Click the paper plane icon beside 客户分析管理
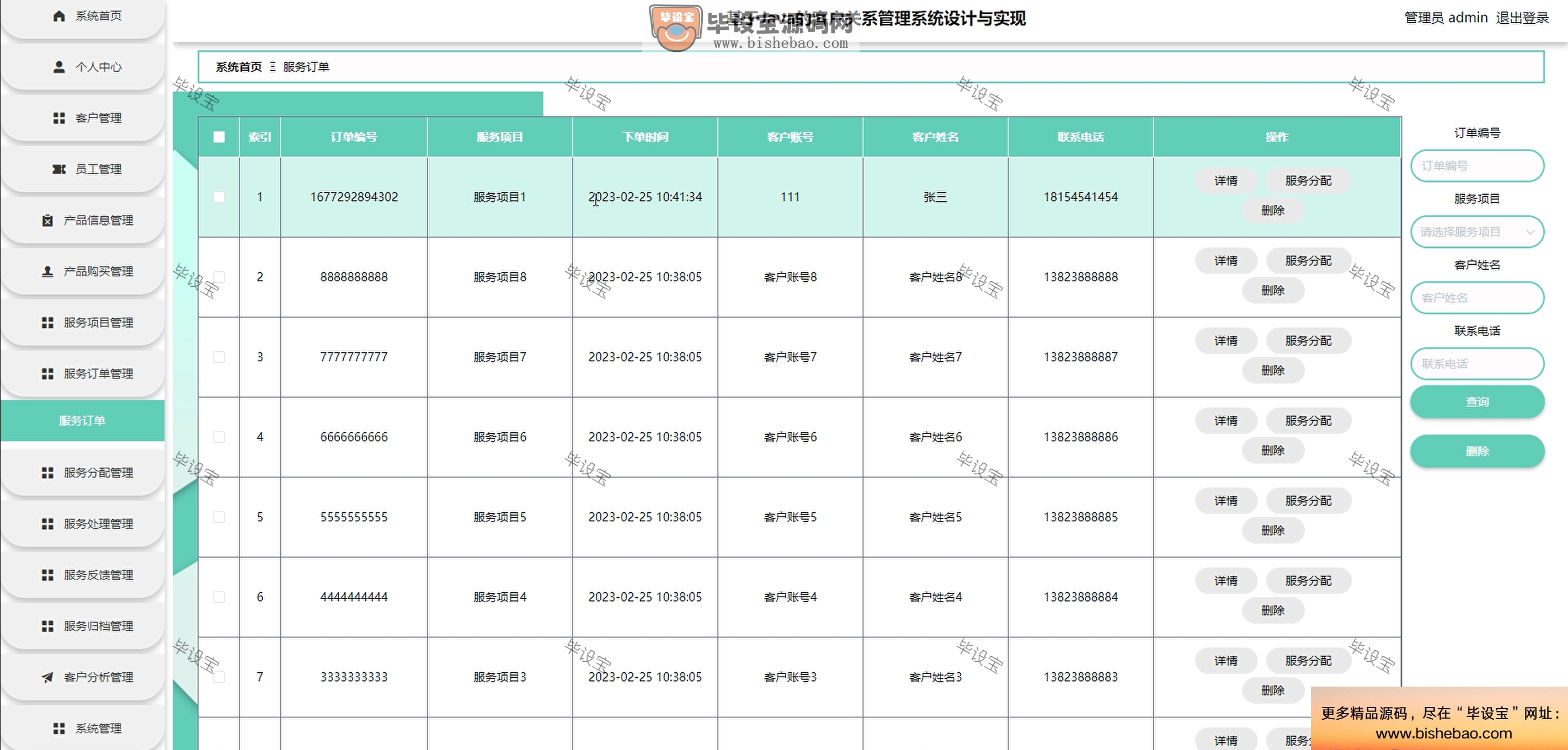1568x750 pixels. pyautogui.click(x=47, y=677)
